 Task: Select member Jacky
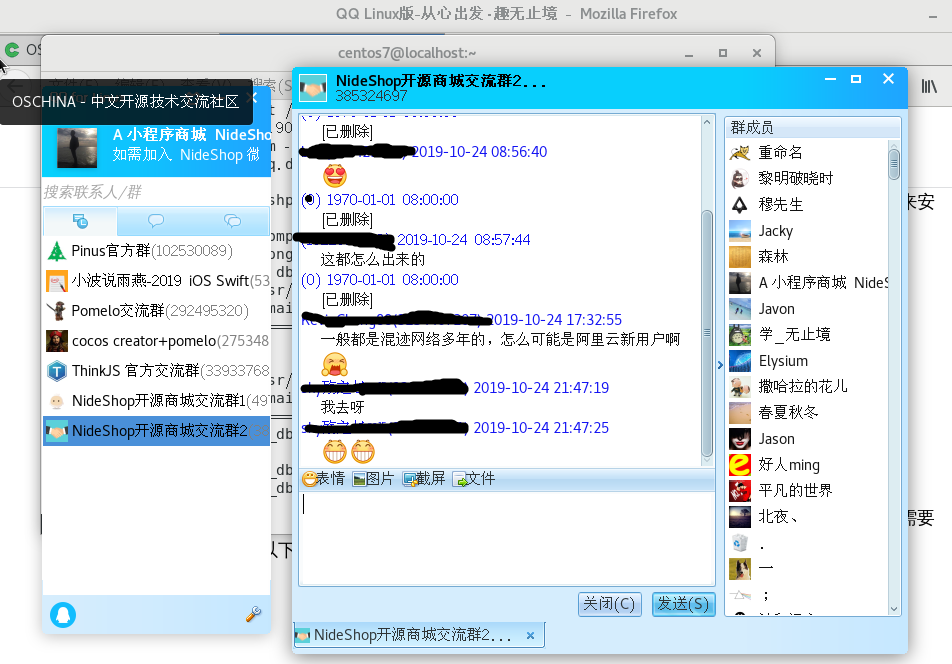click(x=808, y=231)
